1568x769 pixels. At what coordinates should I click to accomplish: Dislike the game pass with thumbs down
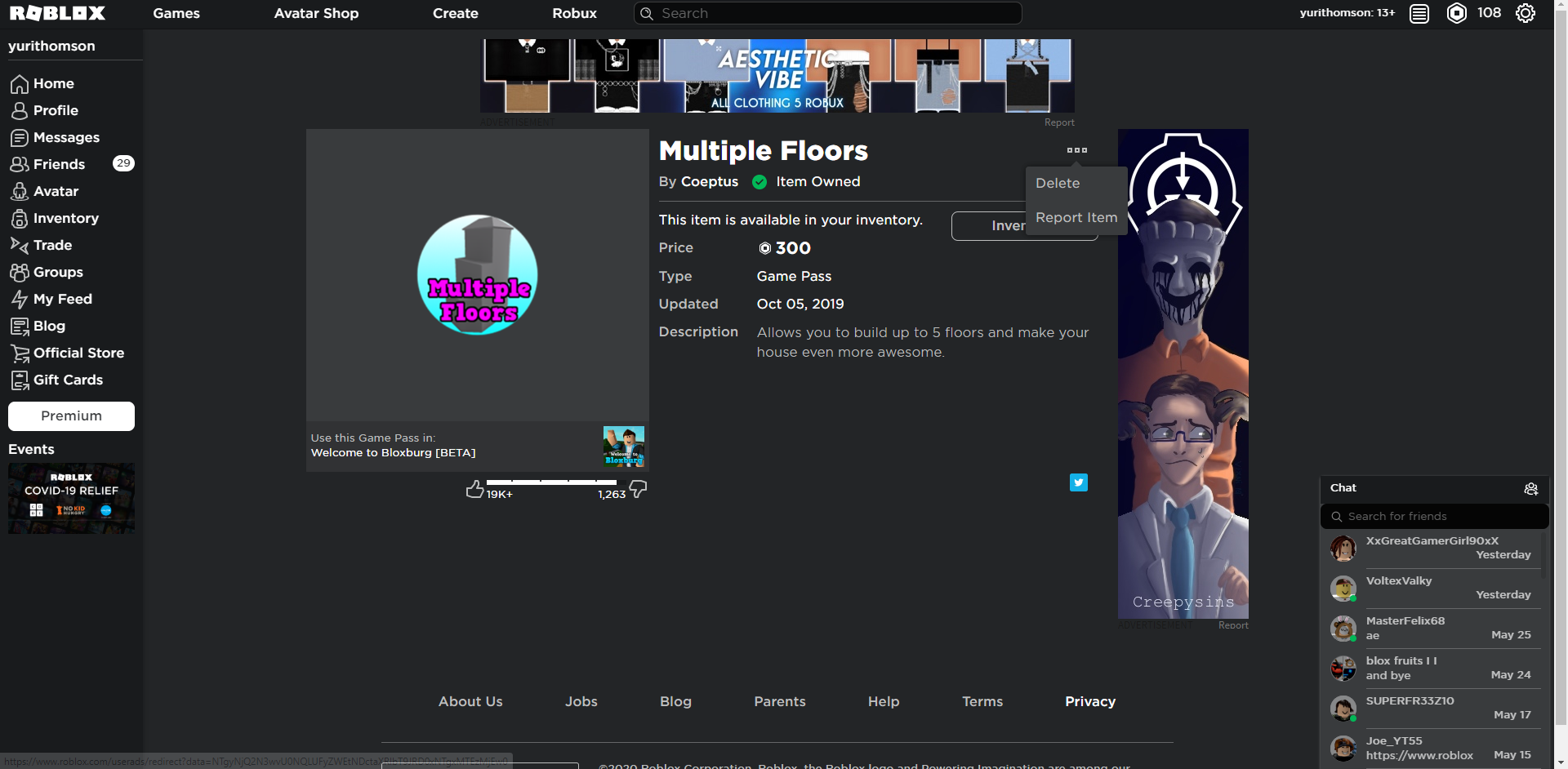[x=638, y=489]
